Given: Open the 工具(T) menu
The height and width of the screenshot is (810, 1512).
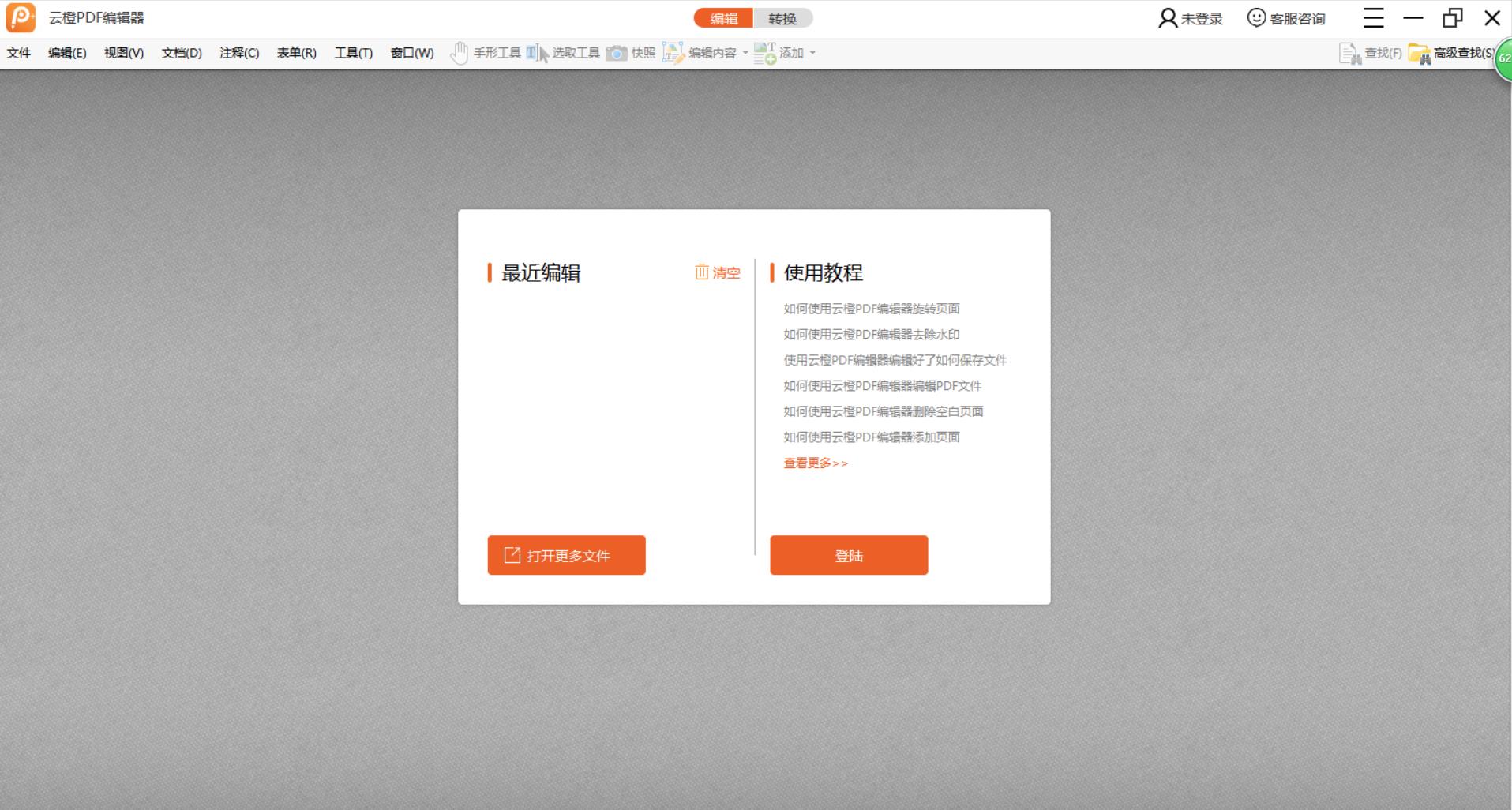Looking at the screenshot, I should [353, 53].
